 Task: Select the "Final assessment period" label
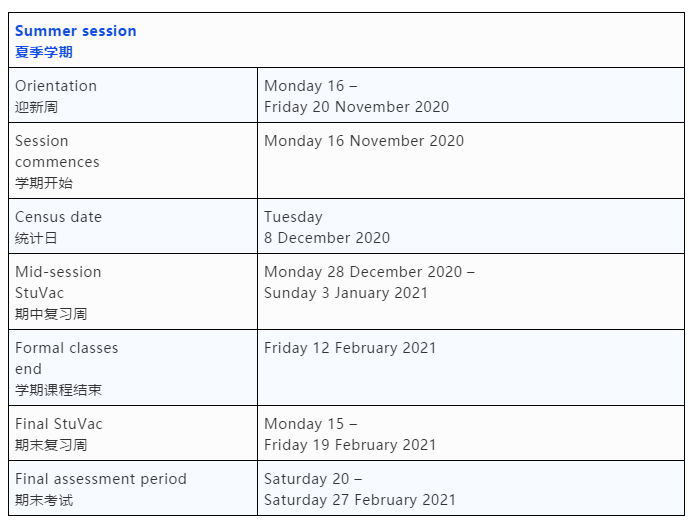pos(101,479)
